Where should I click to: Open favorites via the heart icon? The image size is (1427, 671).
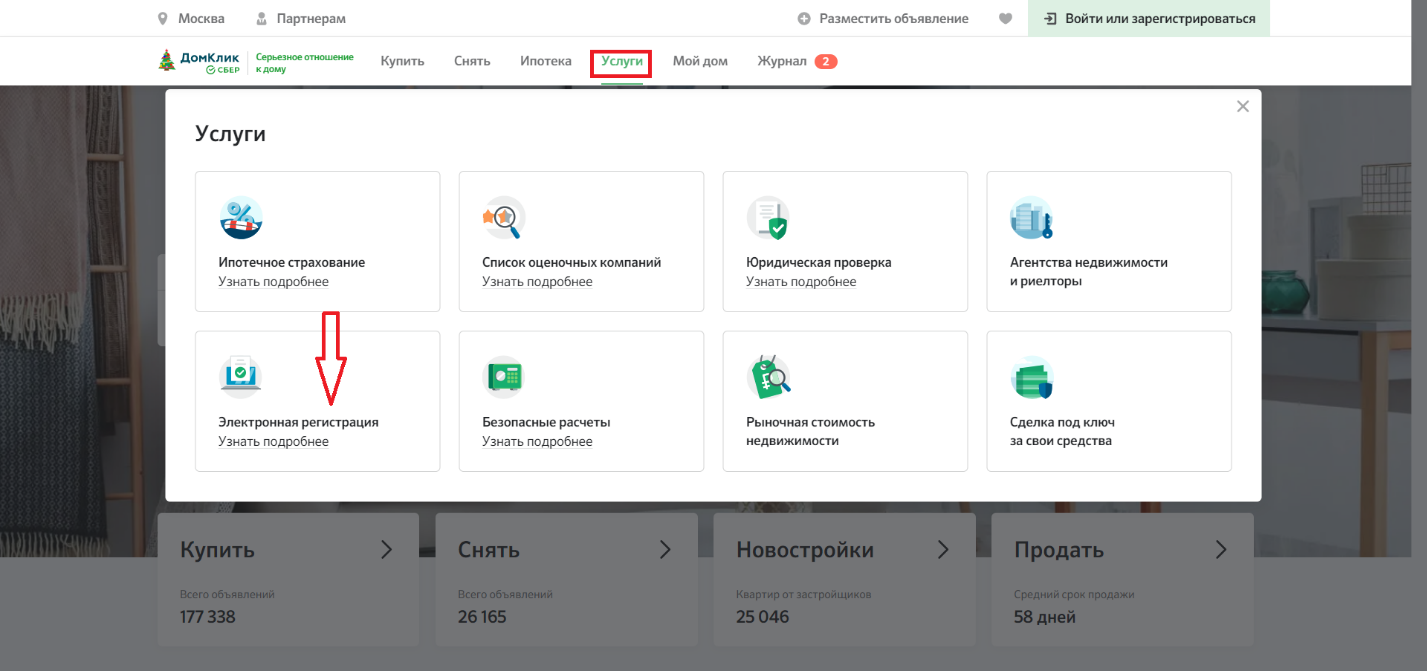tap(1005, 19)
